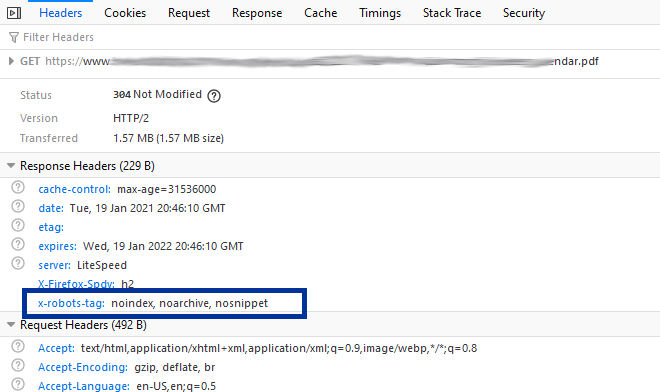Select the Accept-Encoding header name

[83, 367]
